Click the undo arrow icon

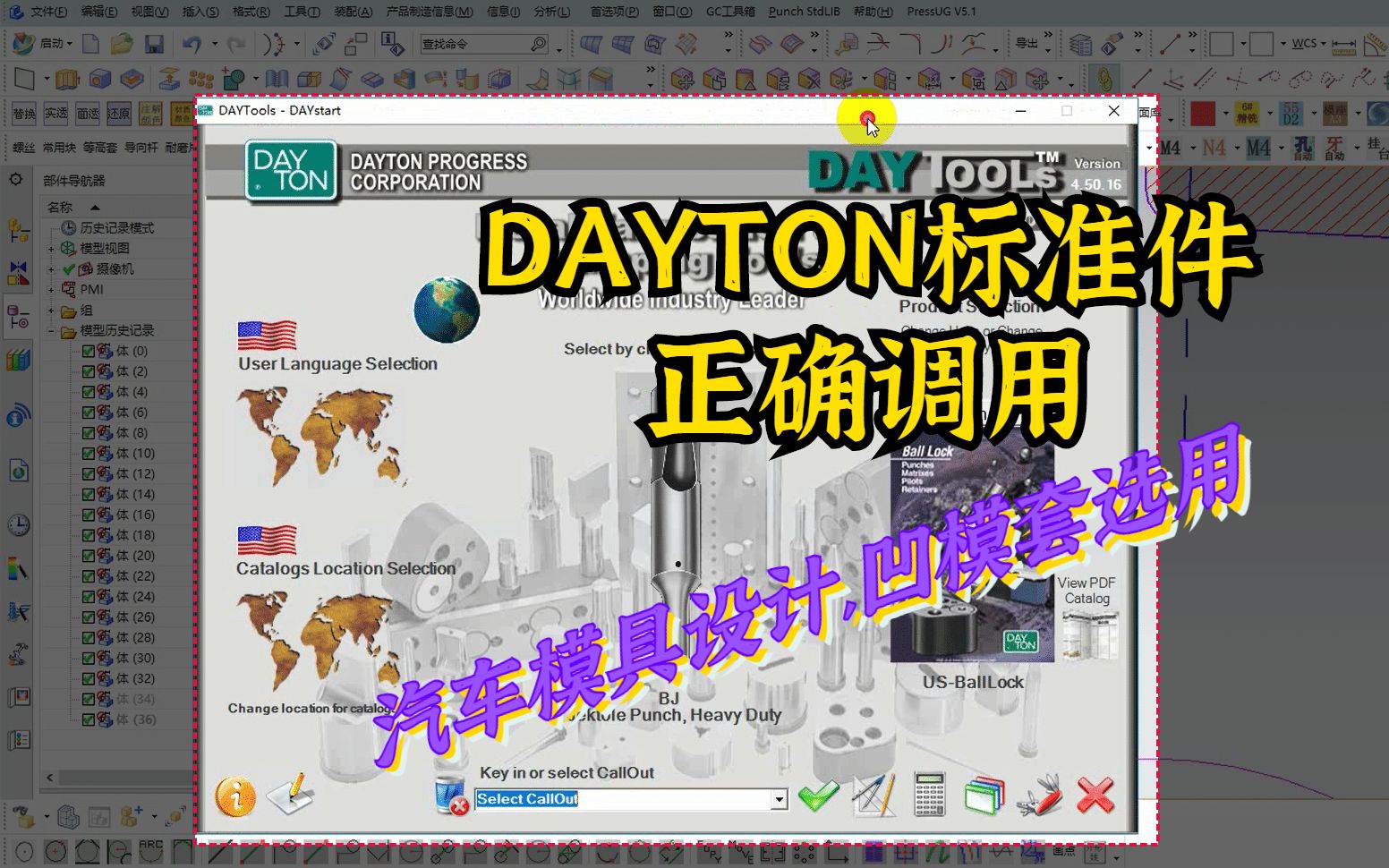(x=191, y=43)
